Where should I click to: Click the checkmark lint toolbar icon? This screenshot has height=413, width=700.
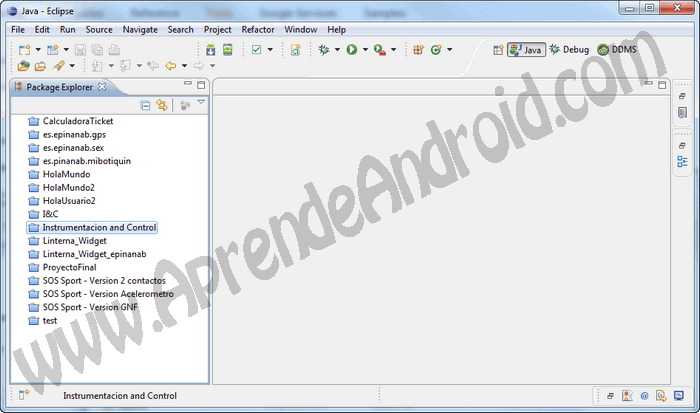[x=256, y=50]
